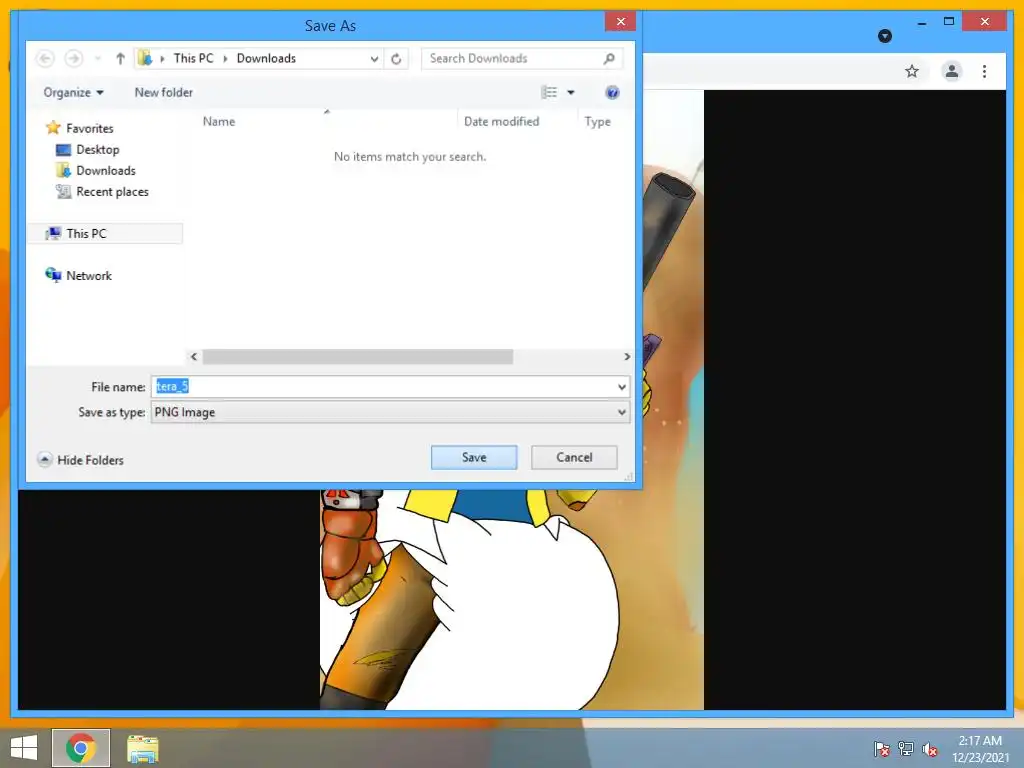This screenshot has width=1024, height=768.
Task: Close the Save As dialog
Action: (x=620, y=22)
